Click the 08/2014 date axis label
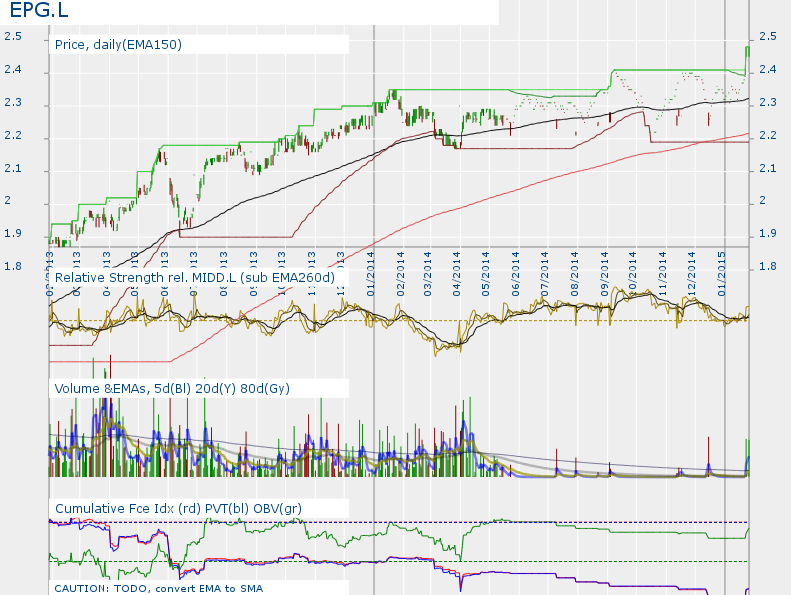The width and height of the screenshot is (791, 595). point(575,274)
